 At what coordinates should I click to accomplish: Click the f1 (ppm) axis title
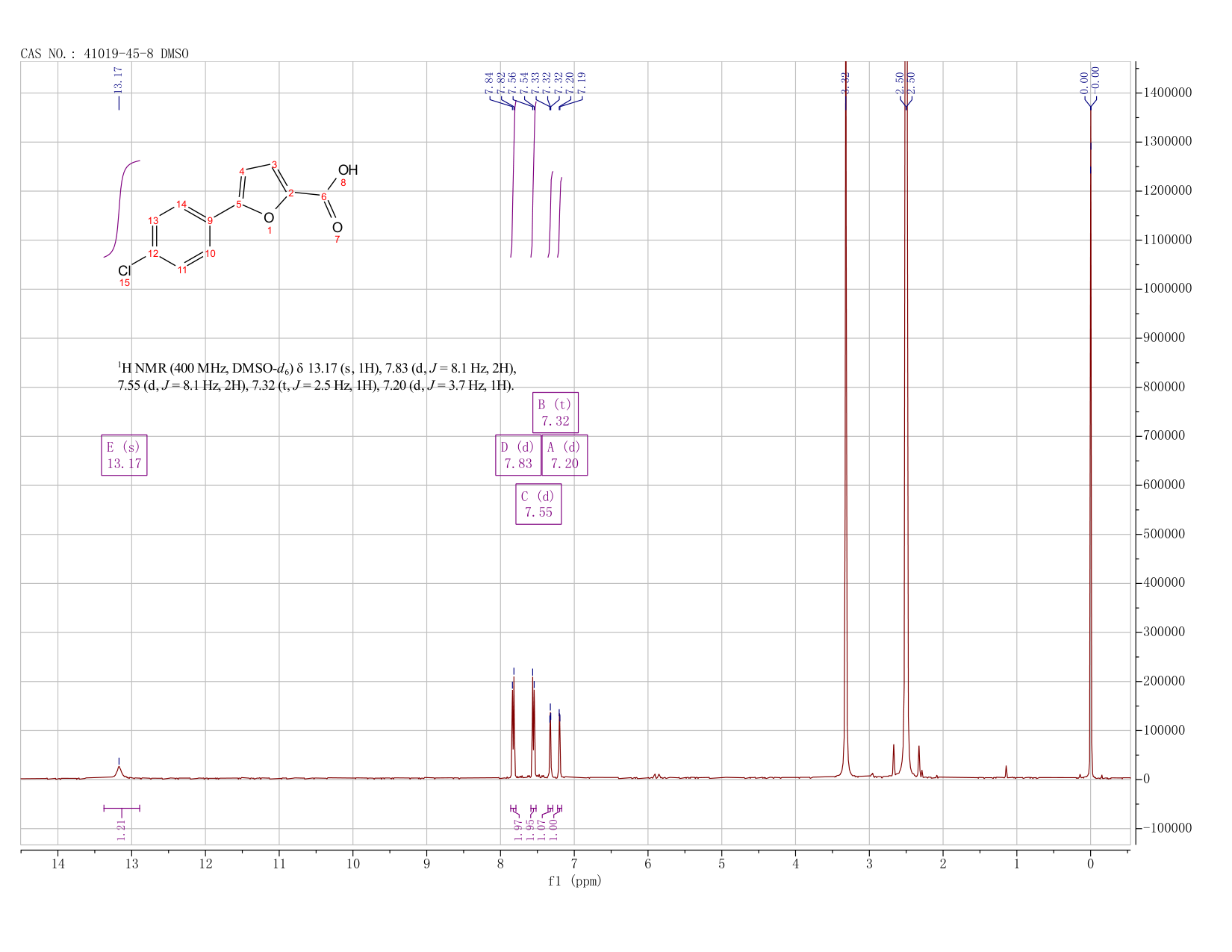(x=575, y=881)
